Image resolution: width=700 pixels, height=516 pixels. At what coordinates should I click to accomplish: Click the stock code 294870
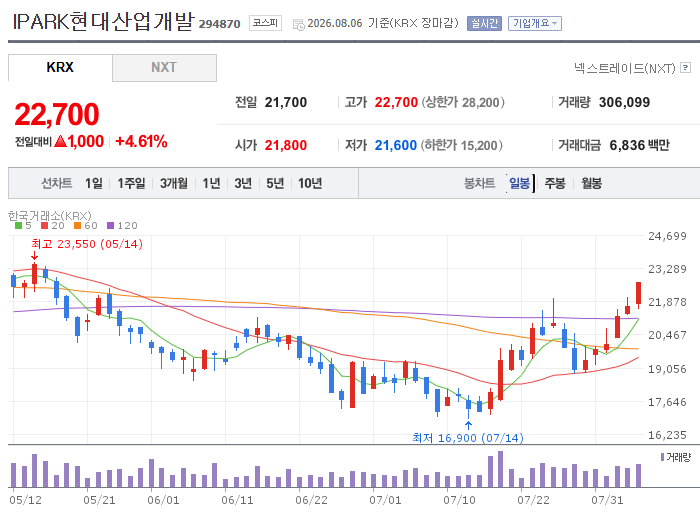point(220,24)
